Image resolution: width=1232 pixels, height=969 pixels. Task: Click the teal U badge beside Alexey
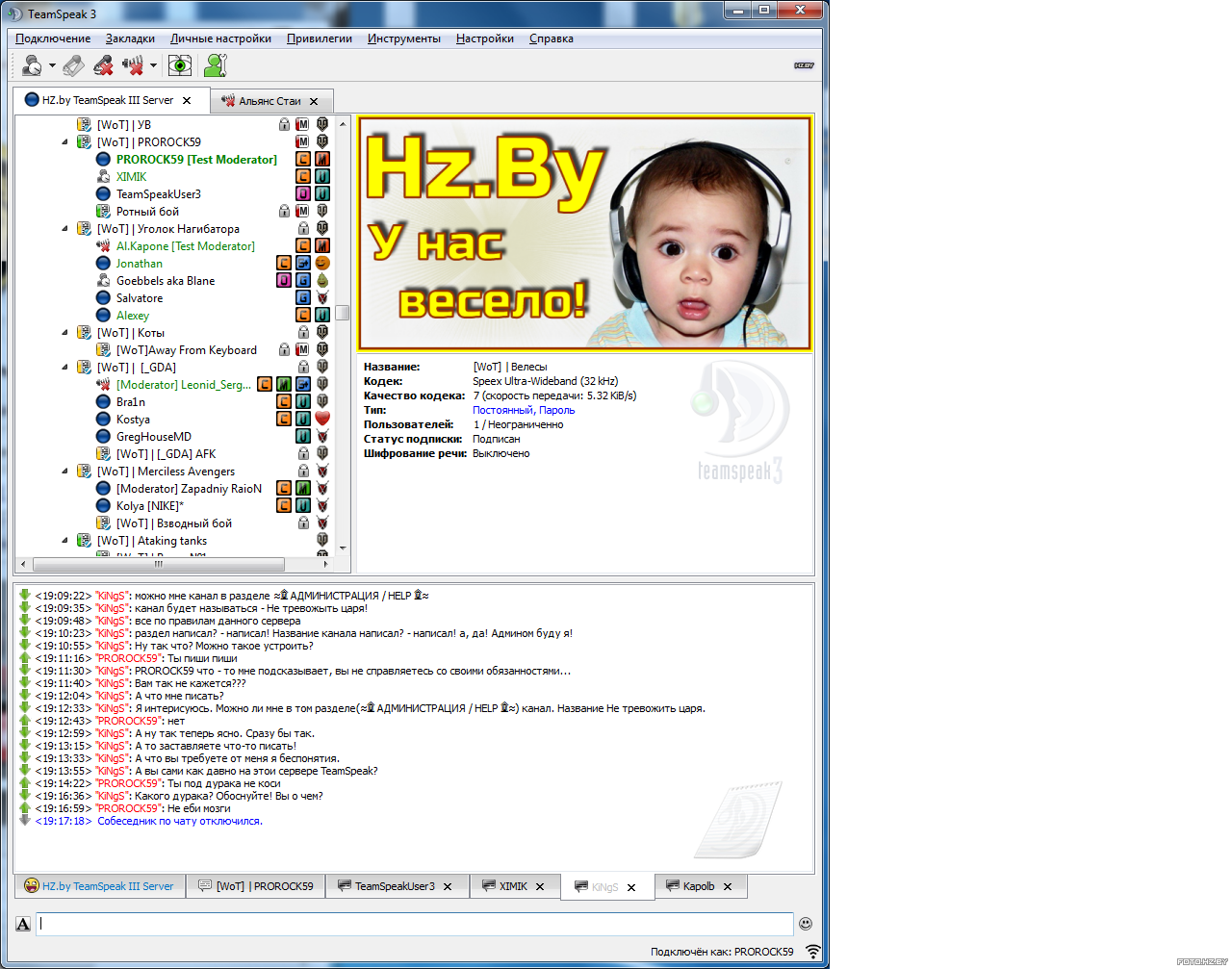click(x=322, y=316)
